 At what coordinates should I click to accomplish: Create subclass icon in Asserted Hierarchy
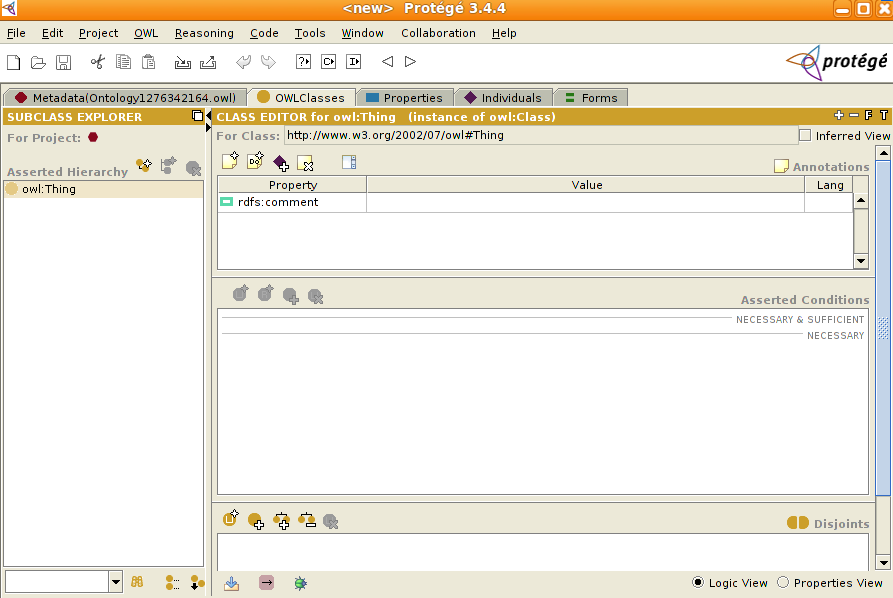tap(144, 166)
